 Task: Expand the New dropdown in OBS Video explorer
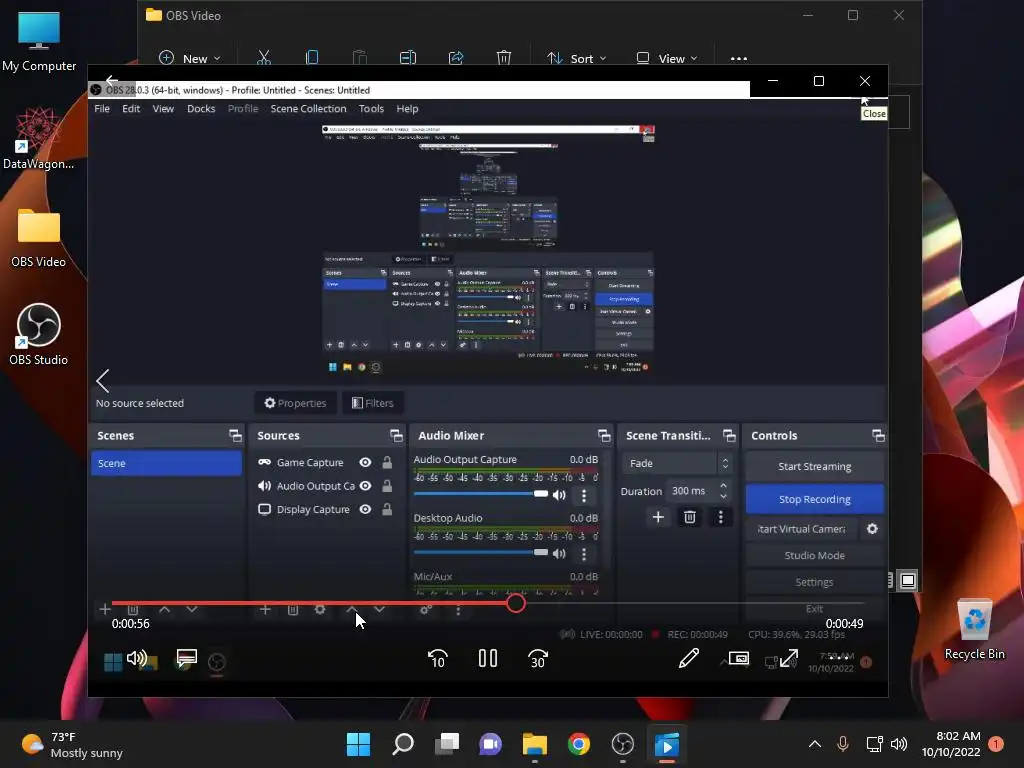[x=190, y=58]
